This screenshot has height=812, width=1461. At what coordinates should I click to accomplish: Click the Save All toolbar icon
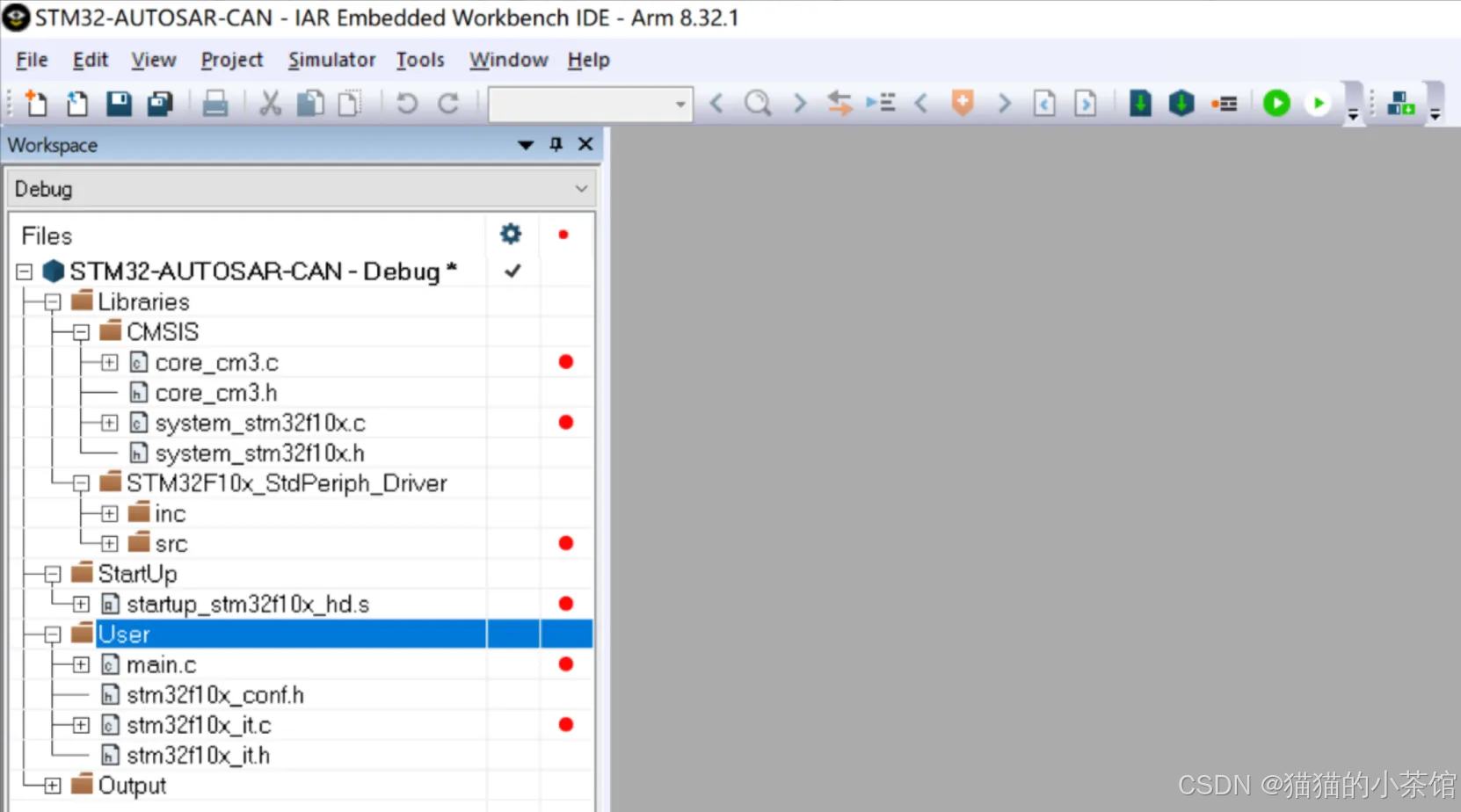[x=160, y=104]
